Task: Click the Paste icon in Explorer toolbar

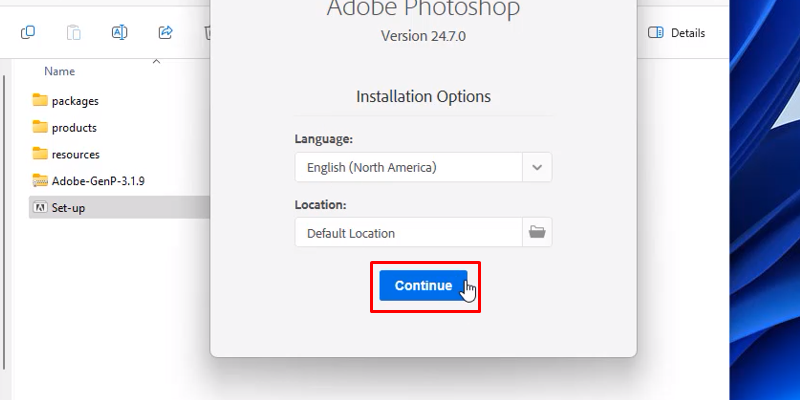Action: tap(74, 33)
